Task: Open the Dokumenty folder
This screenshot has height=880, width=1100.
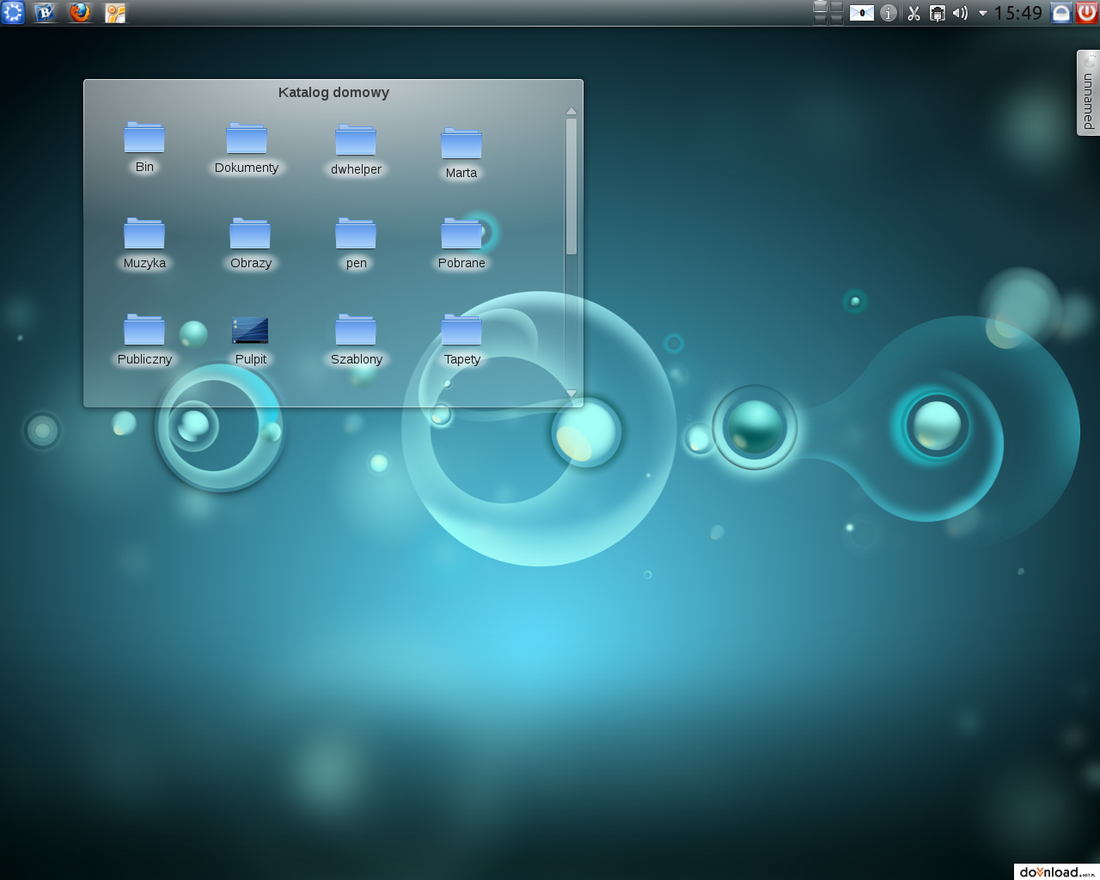Action: [x=246, y=149]
